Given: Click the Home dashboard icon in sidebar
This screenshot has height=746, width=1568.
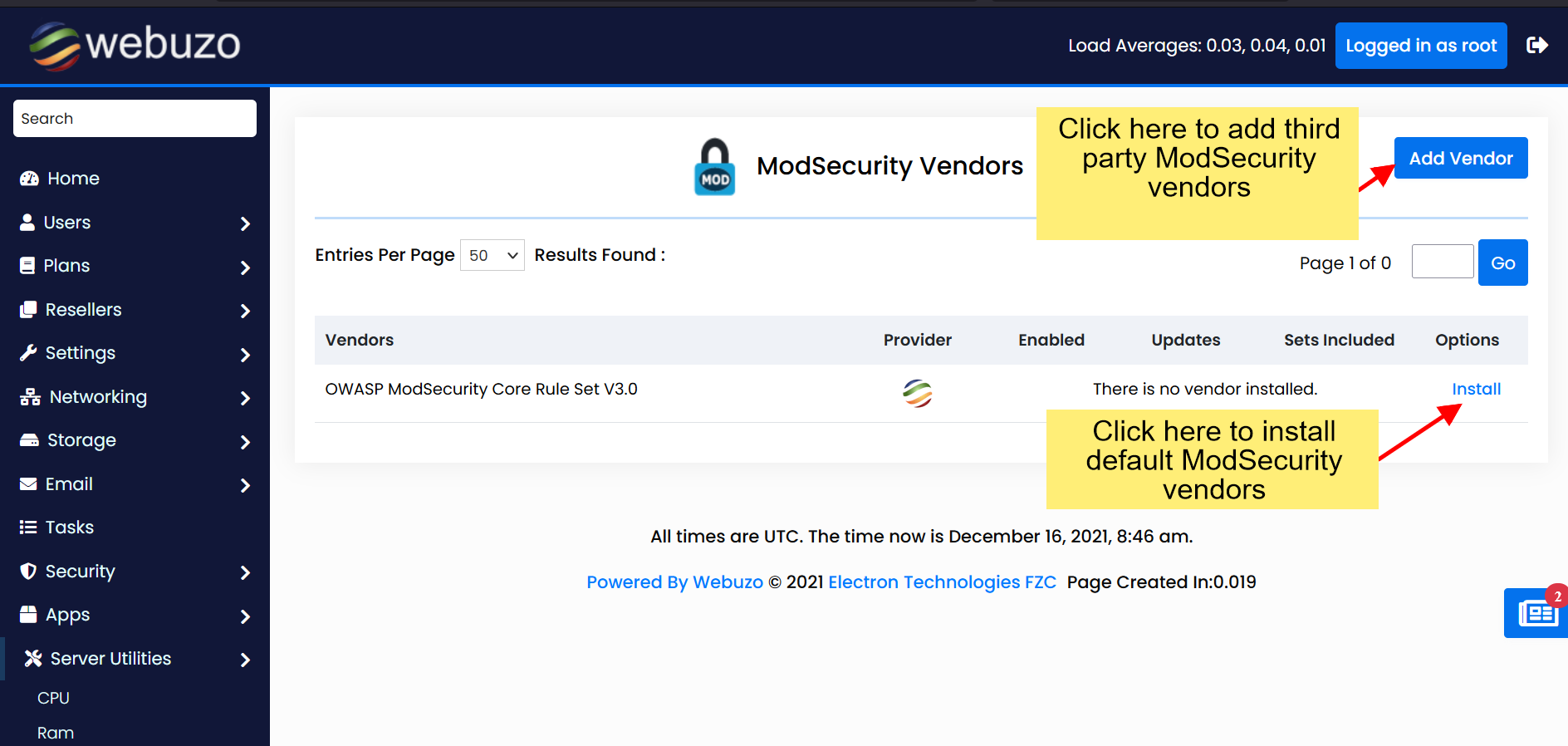Looking at the screenshot, I should (30, 179).
